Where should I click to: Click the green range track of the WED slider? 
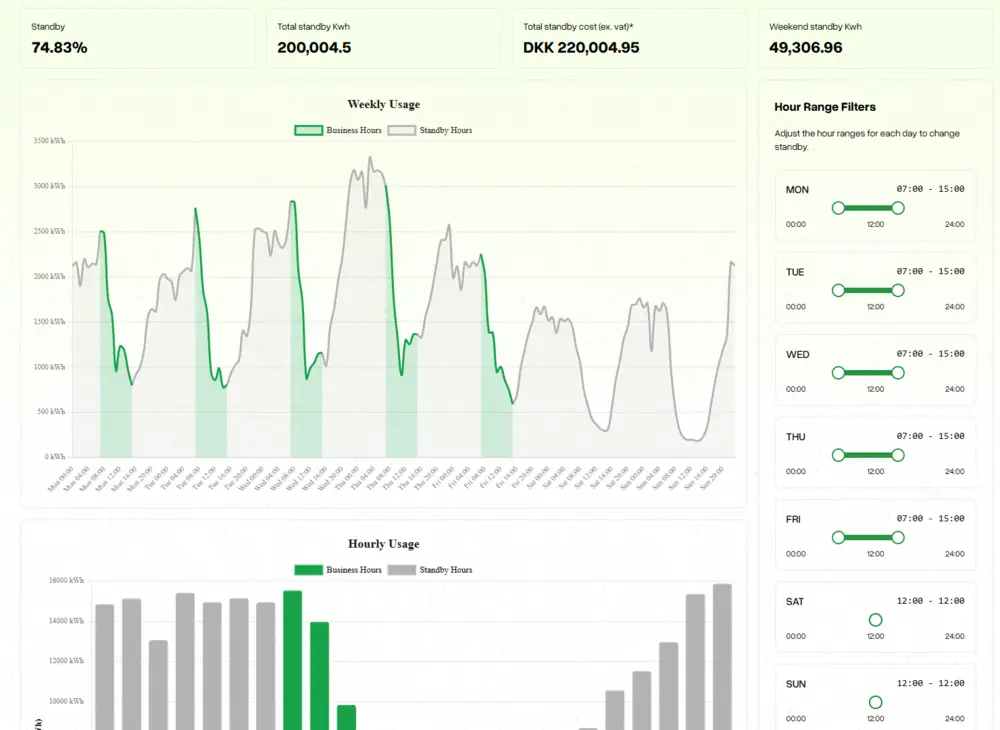tap(868, 373)
